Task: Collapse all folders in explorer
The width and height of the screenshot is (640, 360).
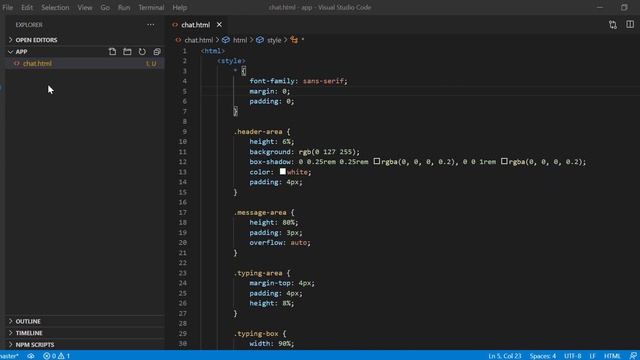Action: pyautogui.click(x=157, y=52)
